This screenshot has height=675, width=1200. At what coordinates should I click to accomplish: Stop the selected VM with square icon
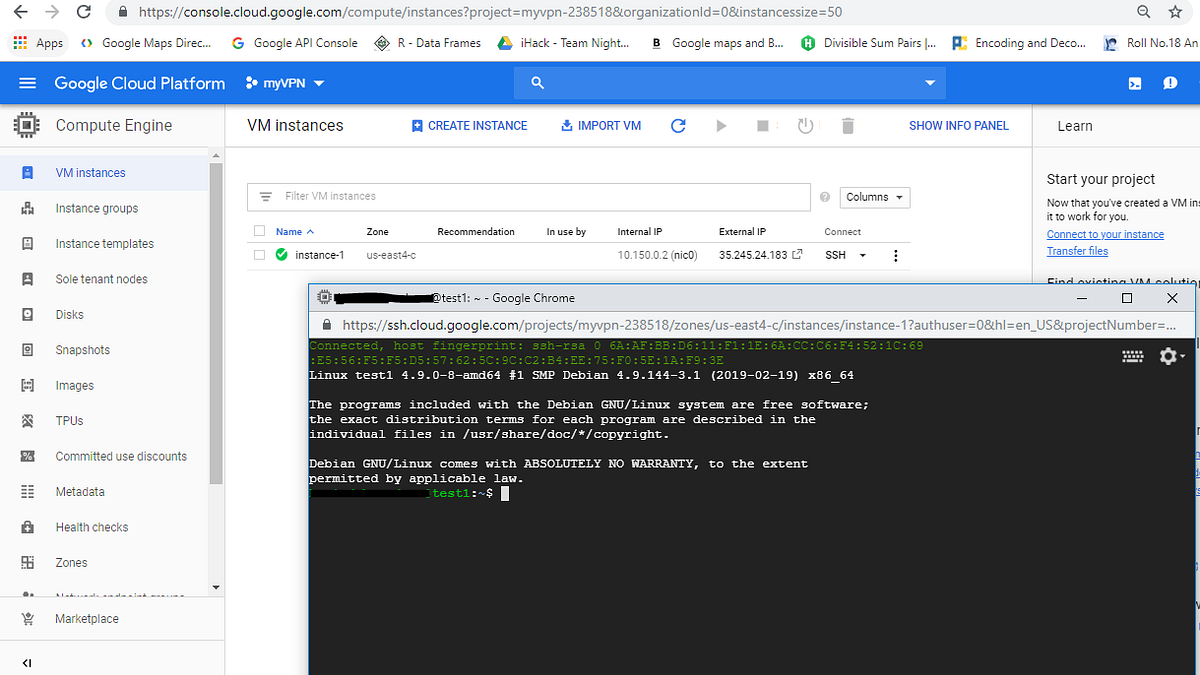762,126
